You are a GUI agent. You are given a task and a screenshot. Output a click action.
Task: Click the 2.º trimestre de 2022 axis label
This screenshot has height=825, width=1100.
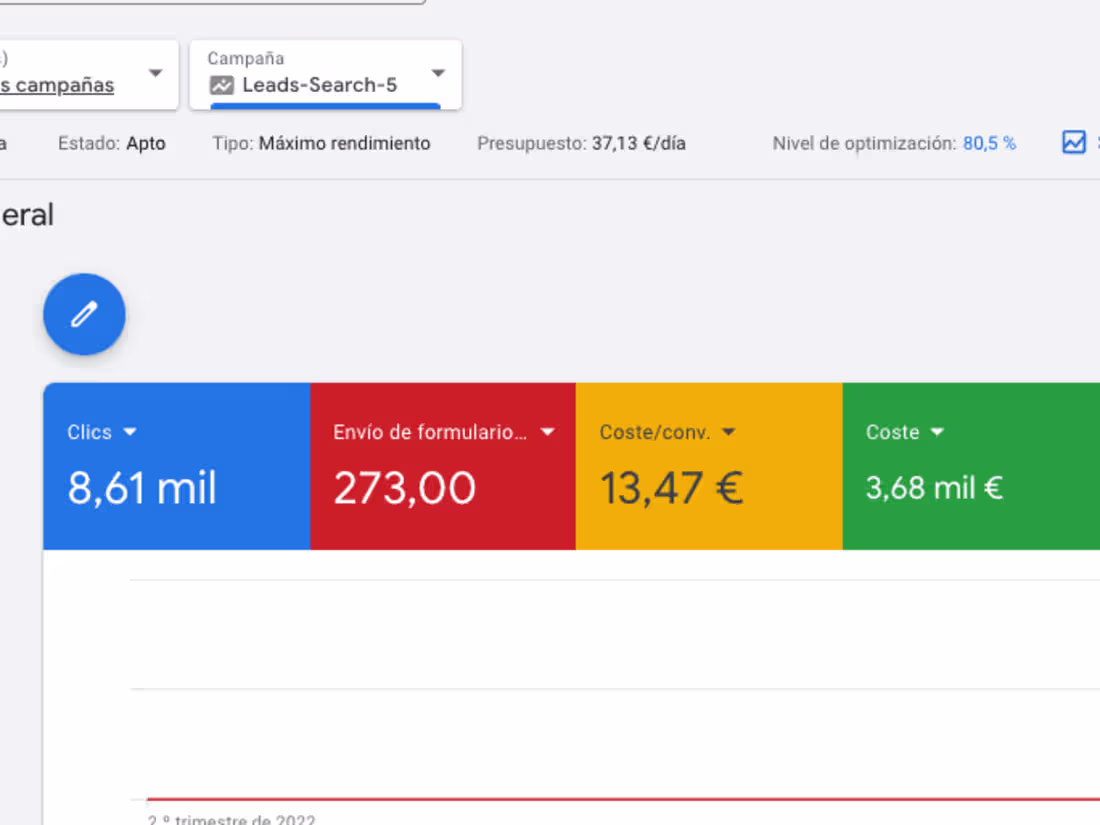232,819
